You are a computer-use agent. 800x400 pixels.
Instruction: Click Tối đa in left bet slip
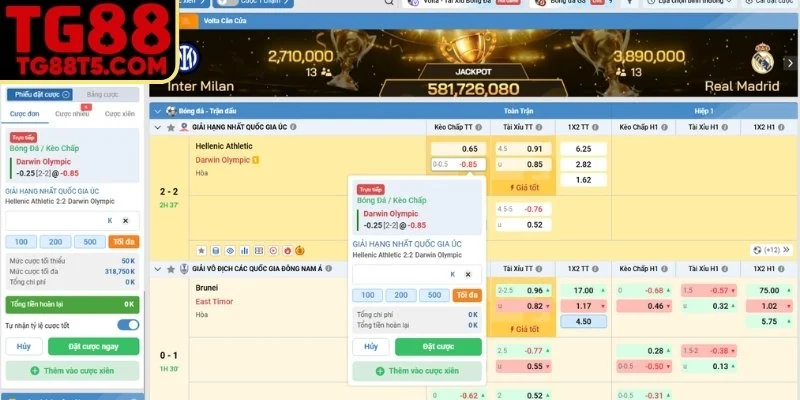point(124,242)
